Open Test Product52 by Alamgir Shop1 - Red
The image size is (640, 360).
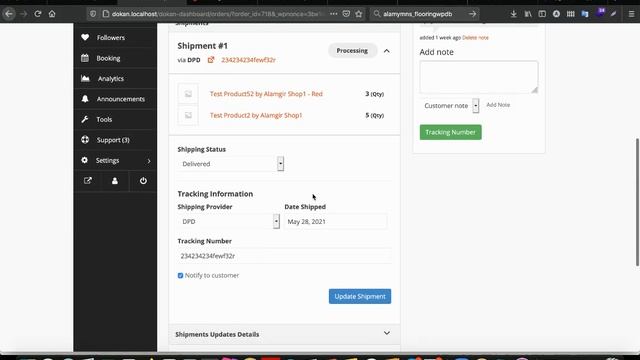pos(266,94)
